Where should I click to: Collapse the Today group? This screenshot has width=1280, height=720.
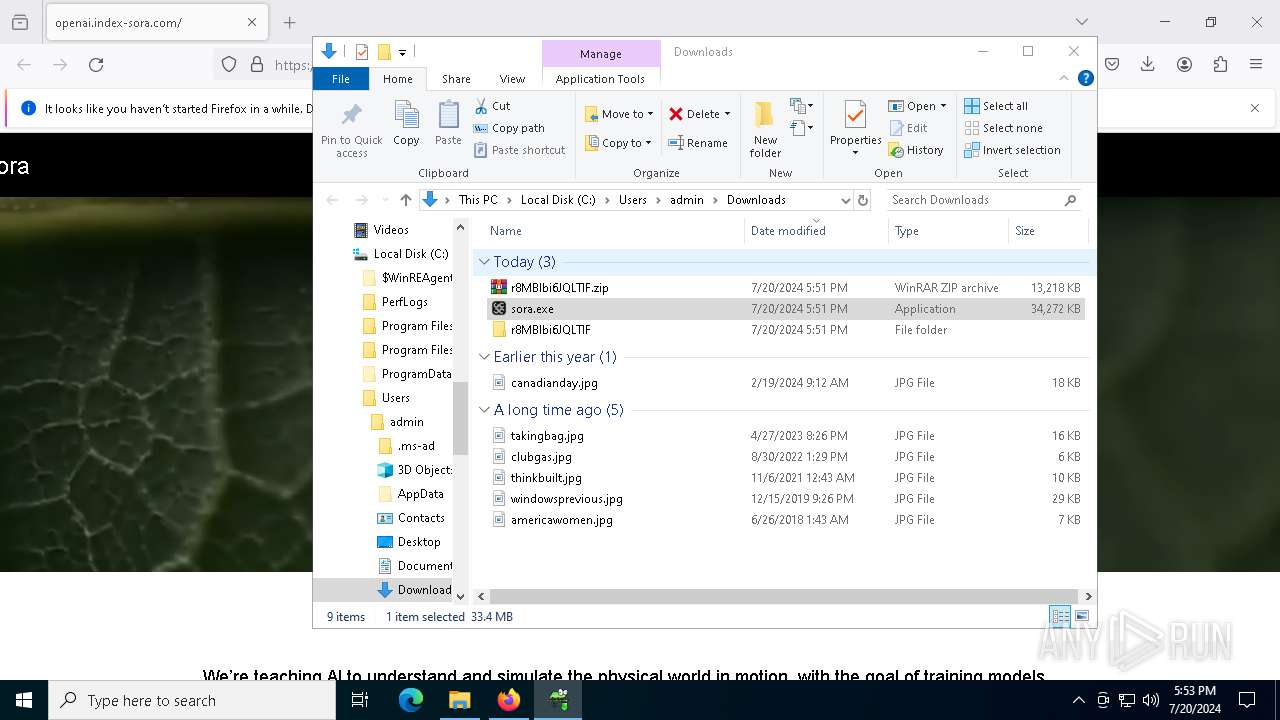coord(484,262)
